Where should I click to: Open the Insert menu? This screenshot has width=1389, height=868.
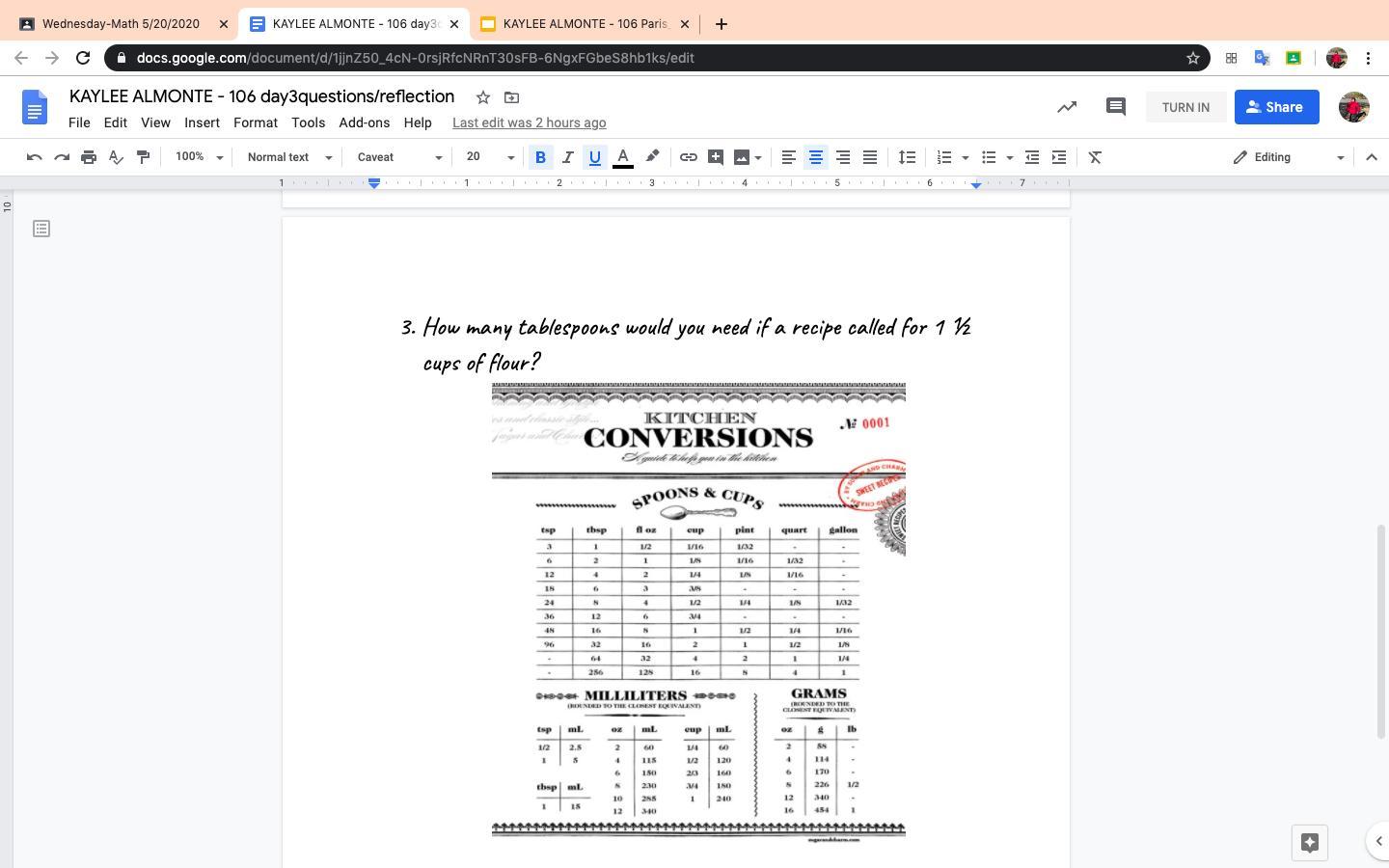[x=202, y=122]
